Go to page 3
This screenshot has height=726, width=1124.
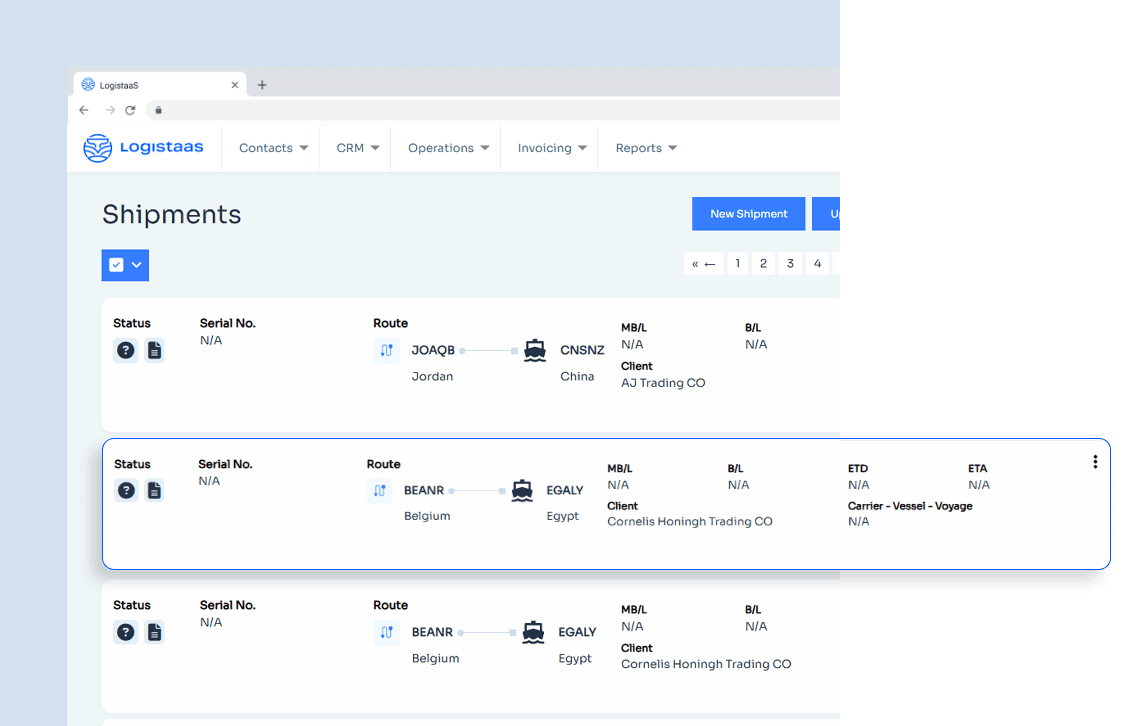coord(790,264)
